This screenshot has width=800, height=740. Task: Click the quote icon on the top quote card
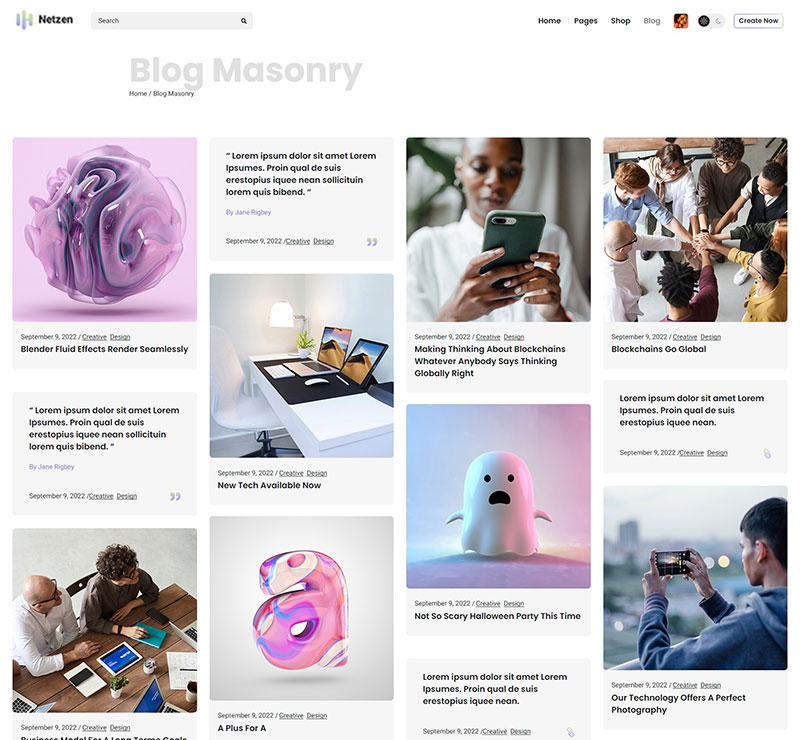(372, 241)
